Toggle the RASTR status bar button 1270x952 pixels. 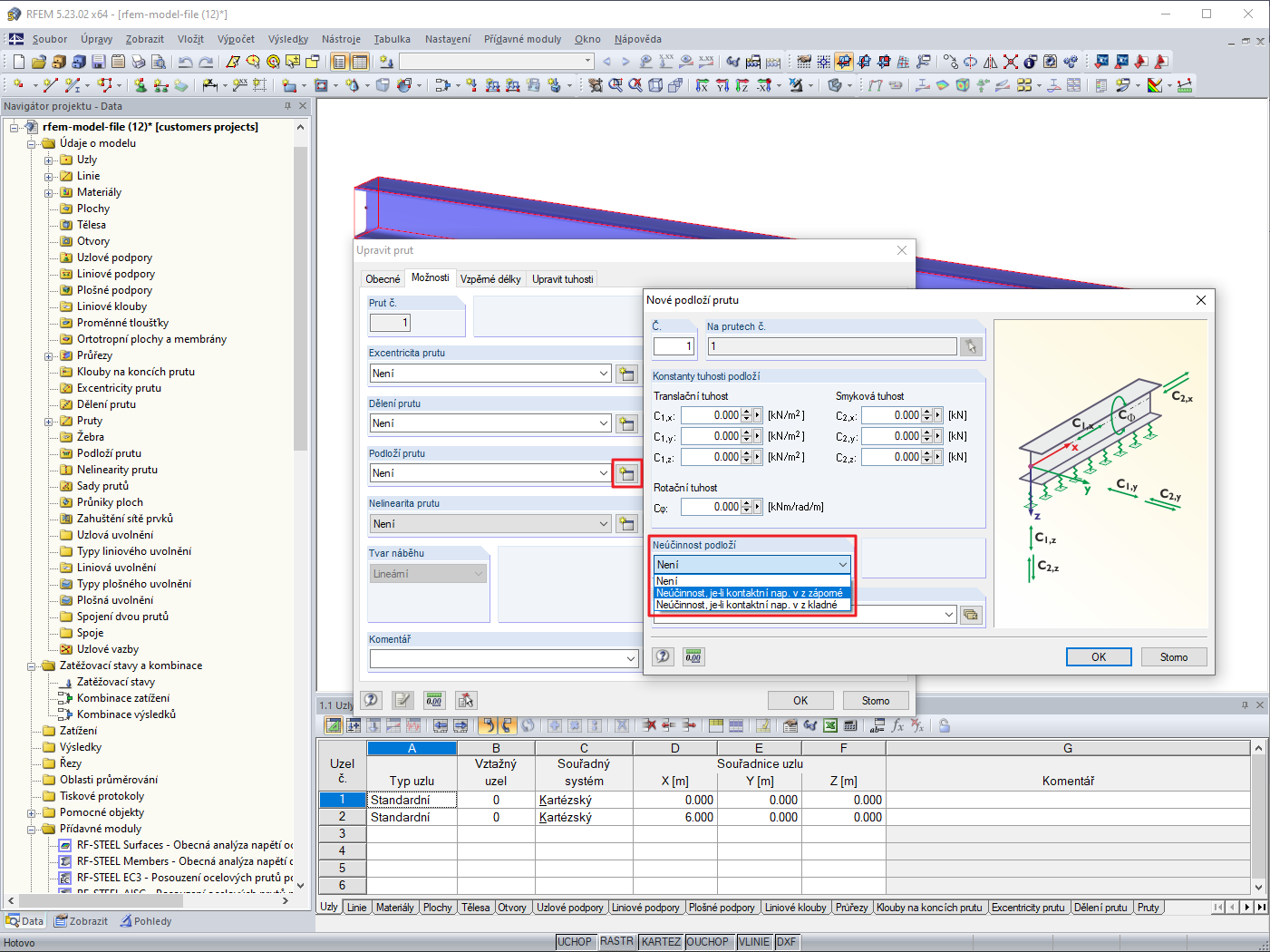point(616,941)
